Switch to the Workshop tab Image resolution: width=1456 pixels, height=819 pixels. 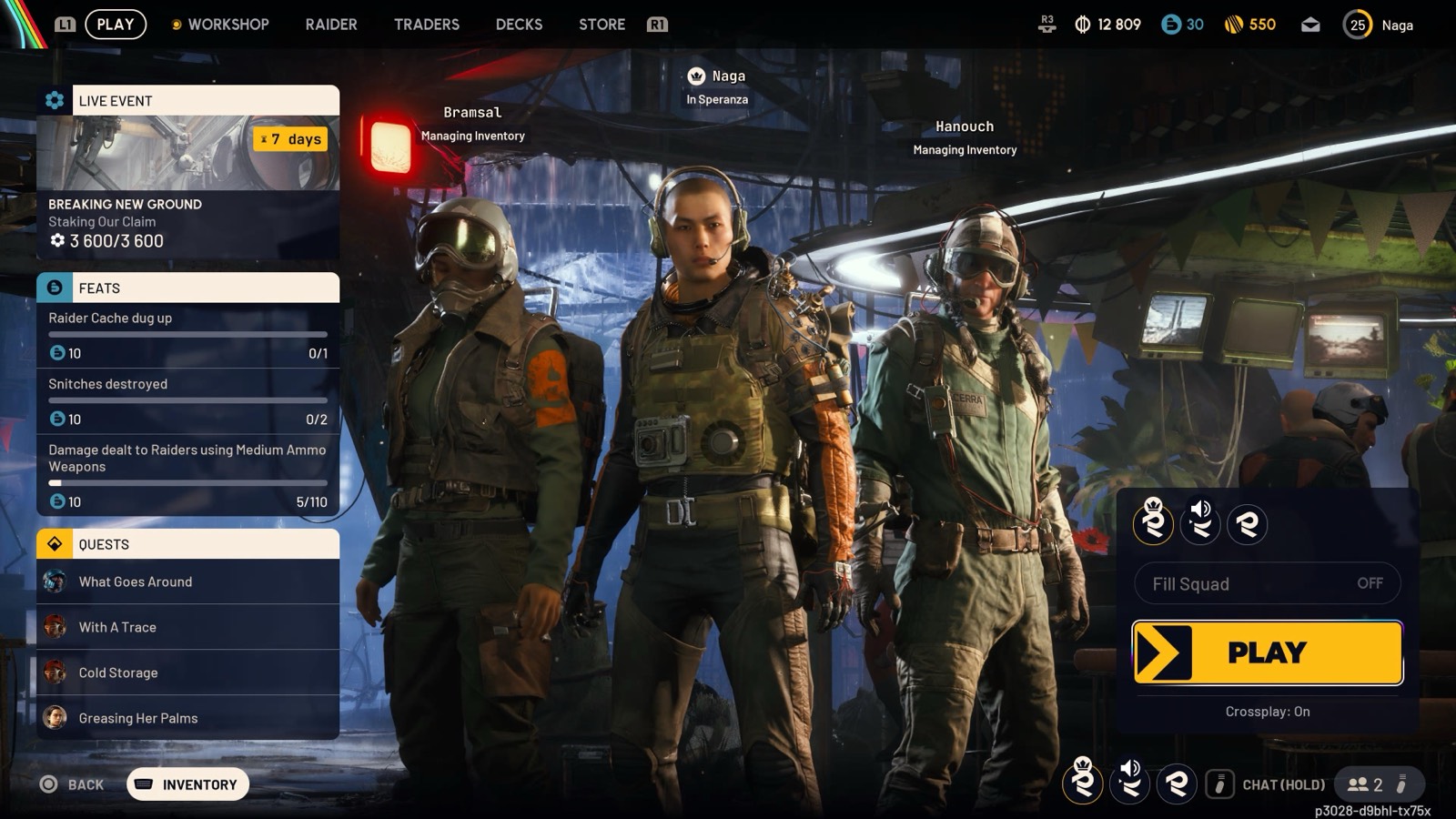(x=227, y=25)
